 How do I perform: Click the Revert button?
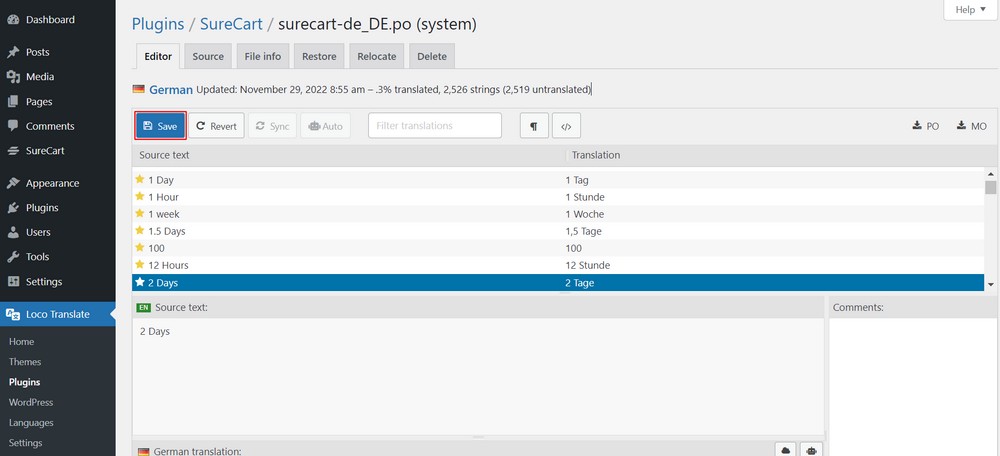216,126
